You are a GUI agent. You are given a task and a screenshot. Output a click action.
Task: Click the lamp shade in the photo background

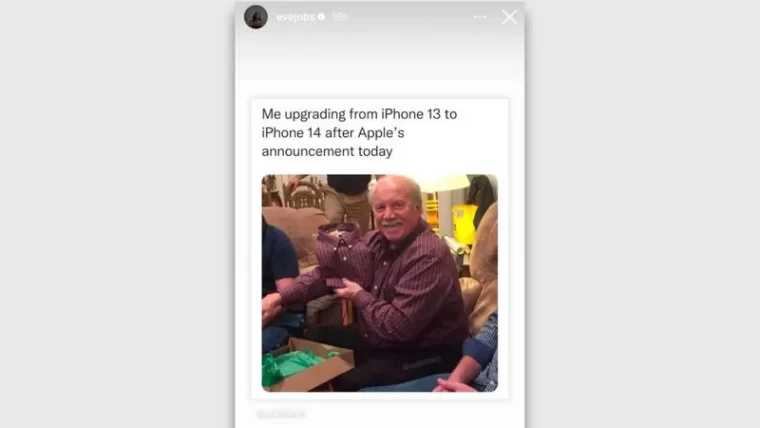[x=446, y=182]
